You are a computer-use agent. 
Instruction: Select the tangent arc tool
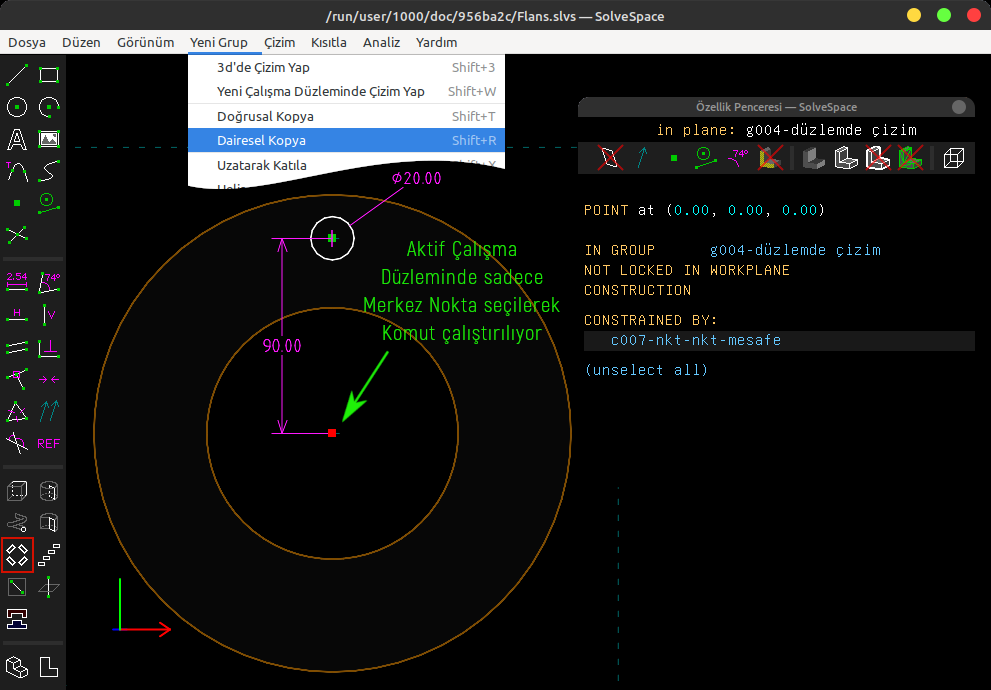click(17, 171)
